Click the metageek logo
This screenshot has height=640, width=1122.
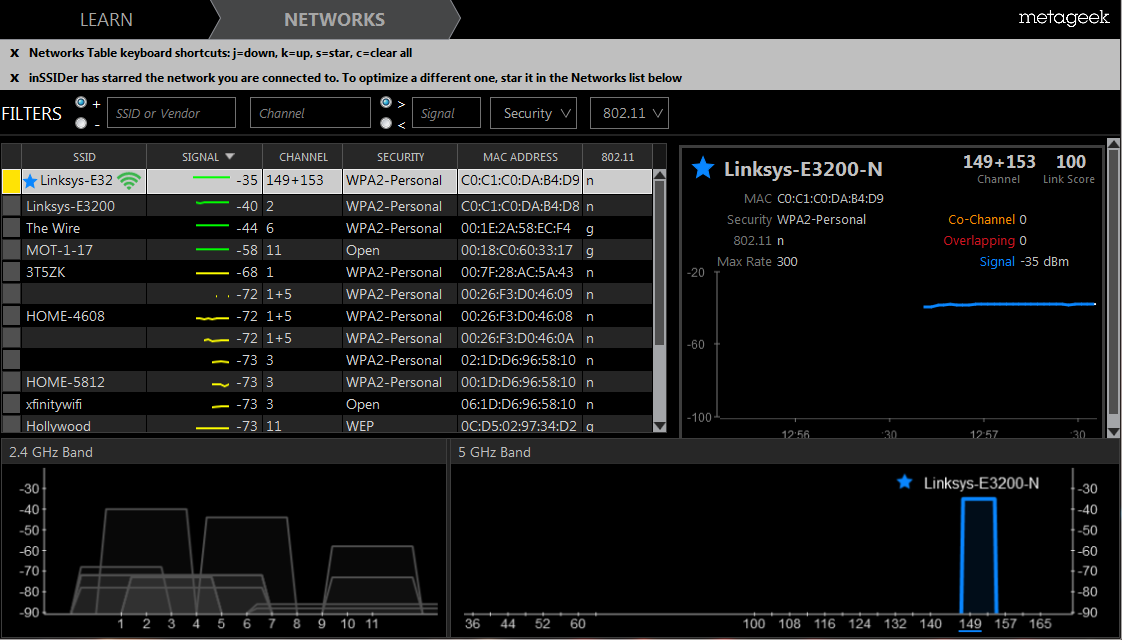coord(1063,19)
